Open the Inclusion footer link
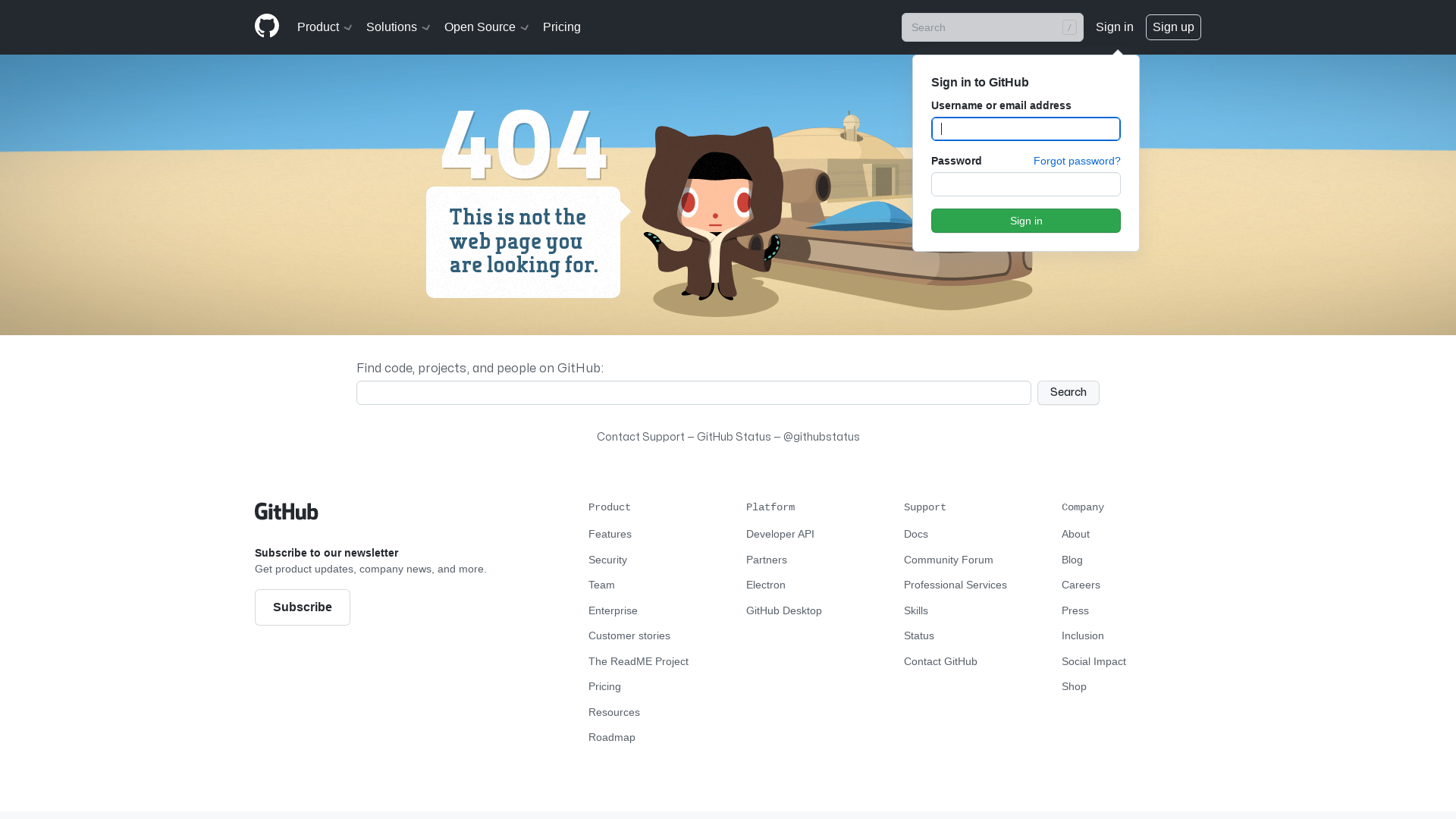 1083,635
